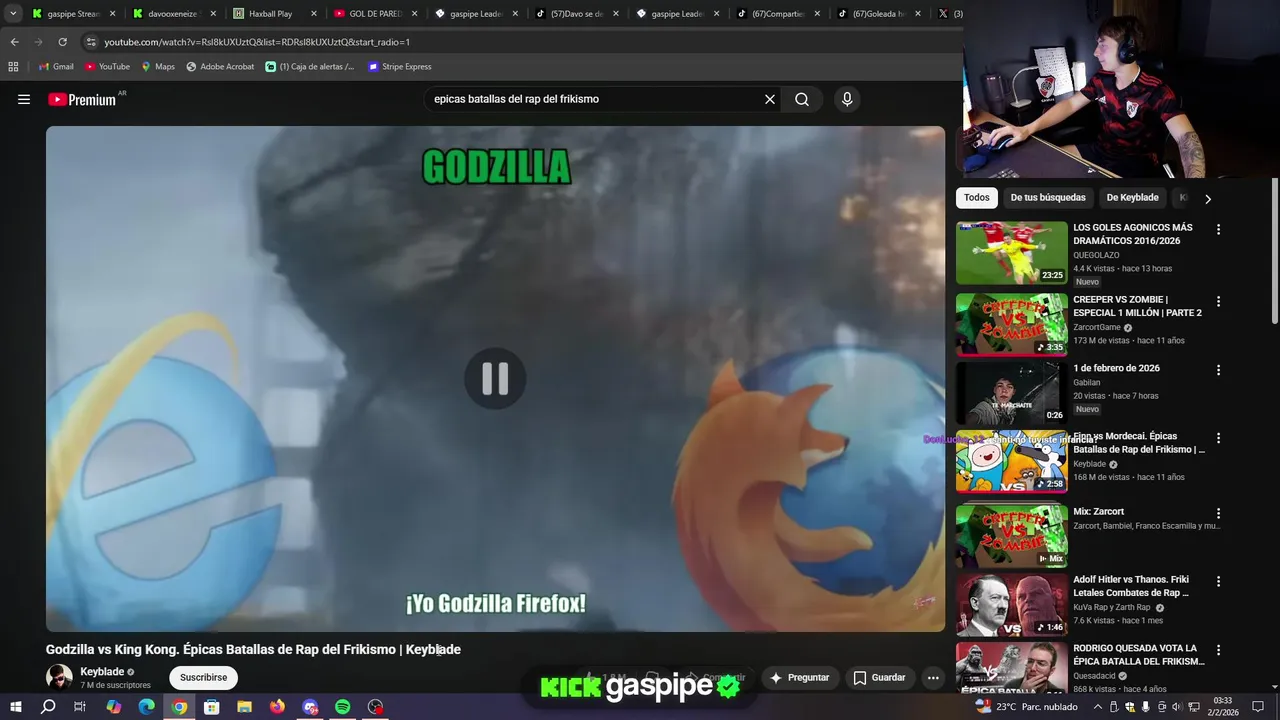Click the Chrome address bar URL
The width and height of the screenshot is (1280, 720).
pos(257,42)
